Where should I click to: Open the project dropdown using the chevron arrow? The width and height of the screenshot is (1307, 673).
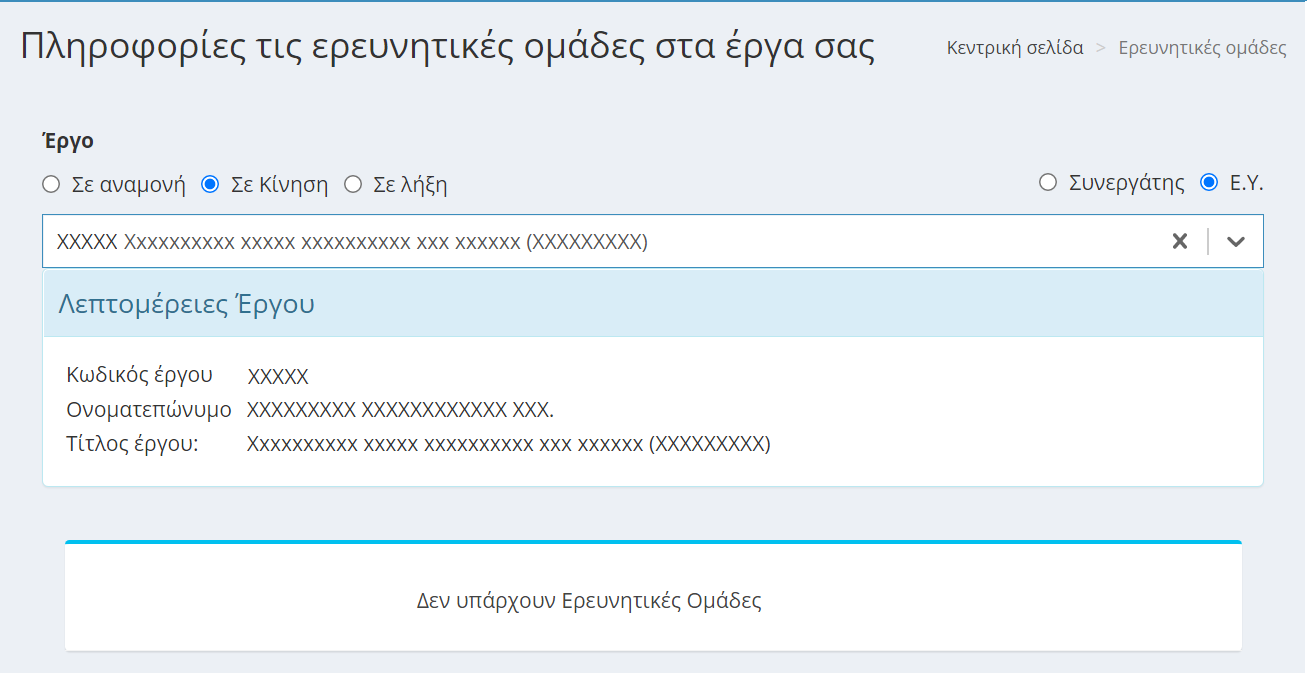pos(1235,240)
